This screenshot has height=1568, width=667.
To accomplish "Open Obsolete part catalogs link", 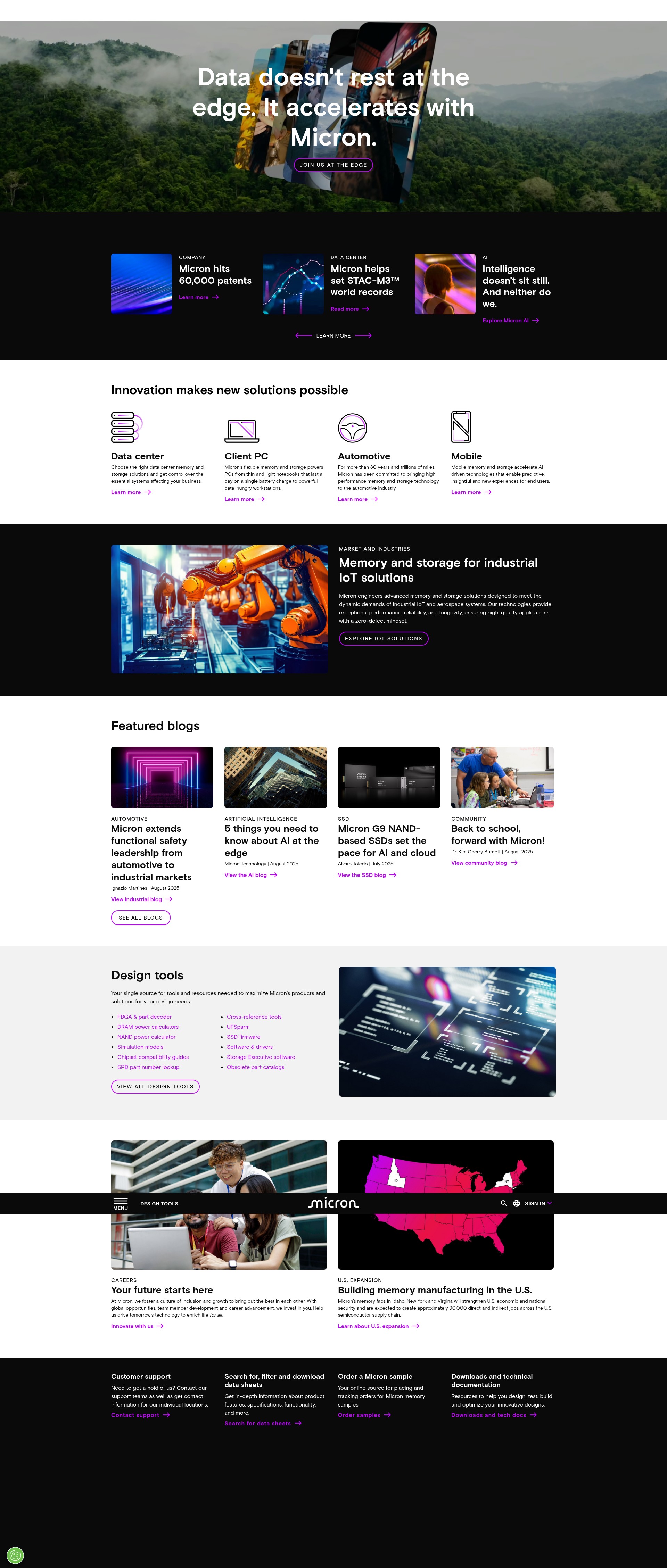I will point(255,1067).
